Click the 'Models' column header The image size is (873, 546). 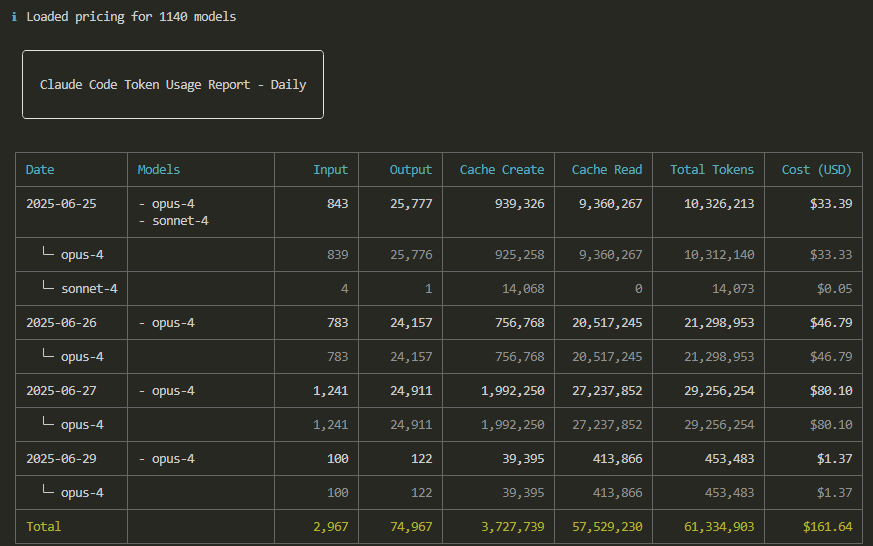coord(159,170)
